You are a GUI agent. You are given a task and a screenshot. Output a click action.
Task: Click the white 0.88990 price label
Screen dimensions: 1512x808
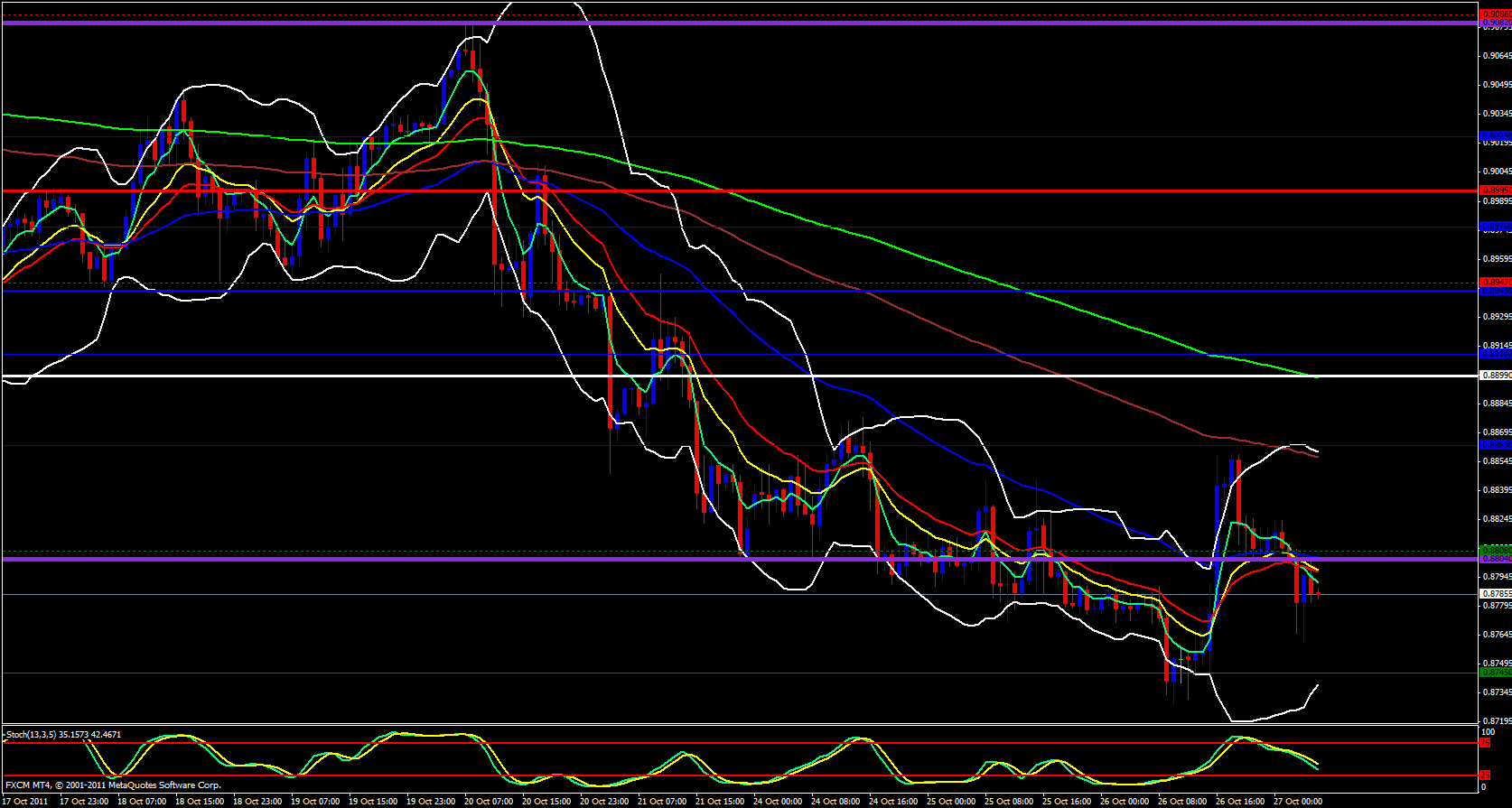(1495, 375)
